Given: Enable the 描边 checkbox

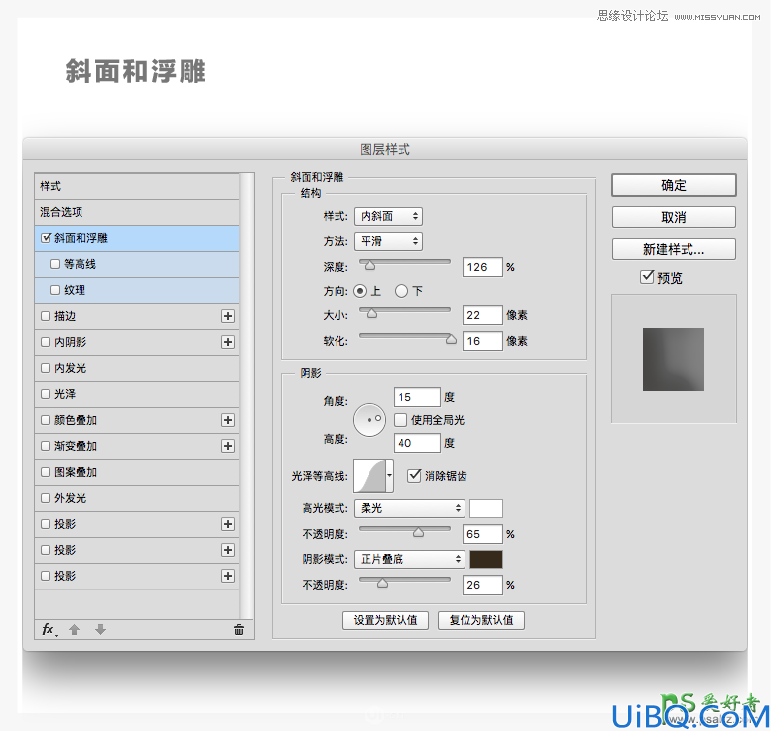Looking at the screenshot, I should click(46, 316).
